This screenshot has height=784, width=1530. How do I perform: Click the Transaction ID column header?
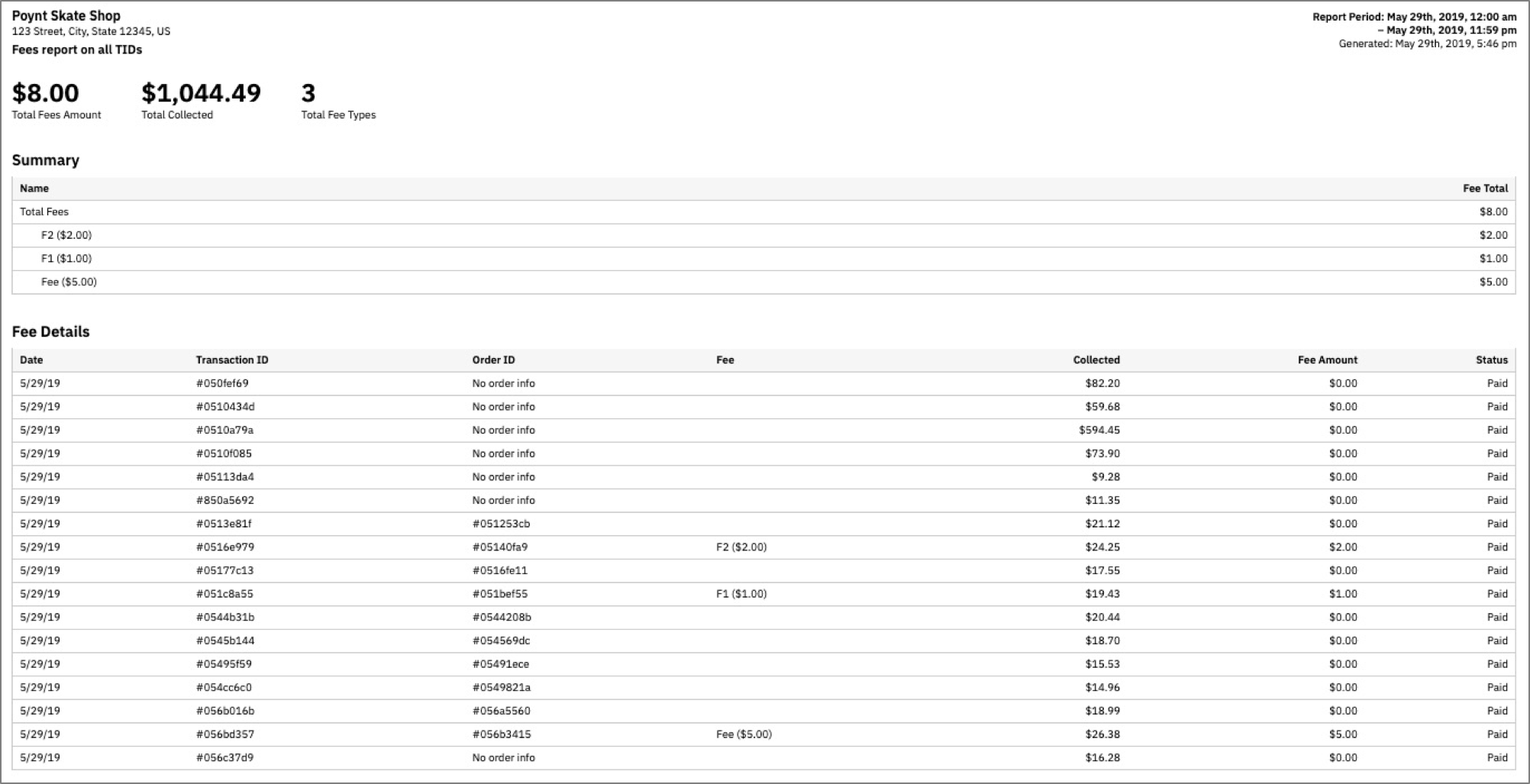[x=232, y=360]
